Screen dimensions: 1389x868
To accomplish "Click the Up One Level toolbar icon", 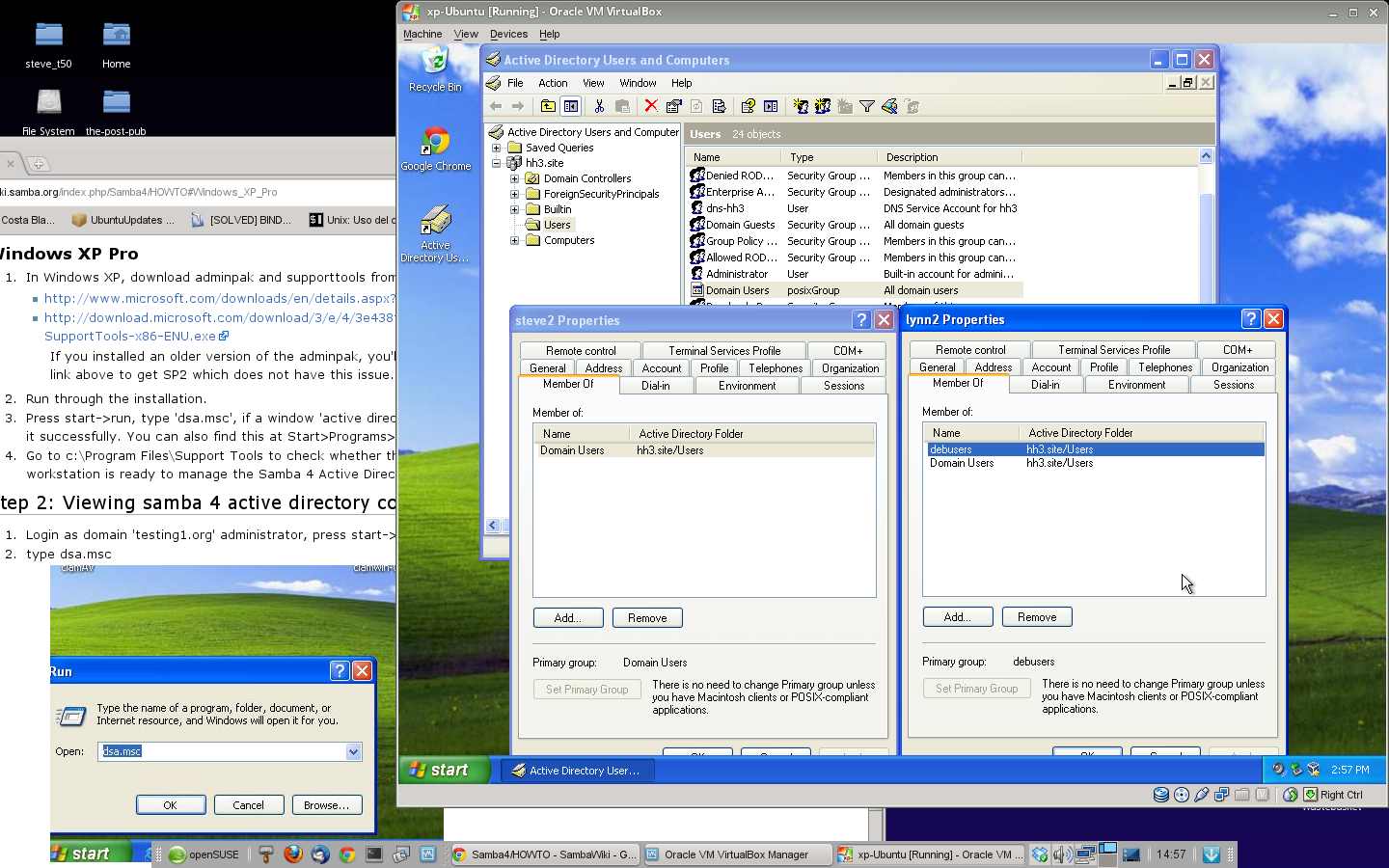I will click(547, 106).
